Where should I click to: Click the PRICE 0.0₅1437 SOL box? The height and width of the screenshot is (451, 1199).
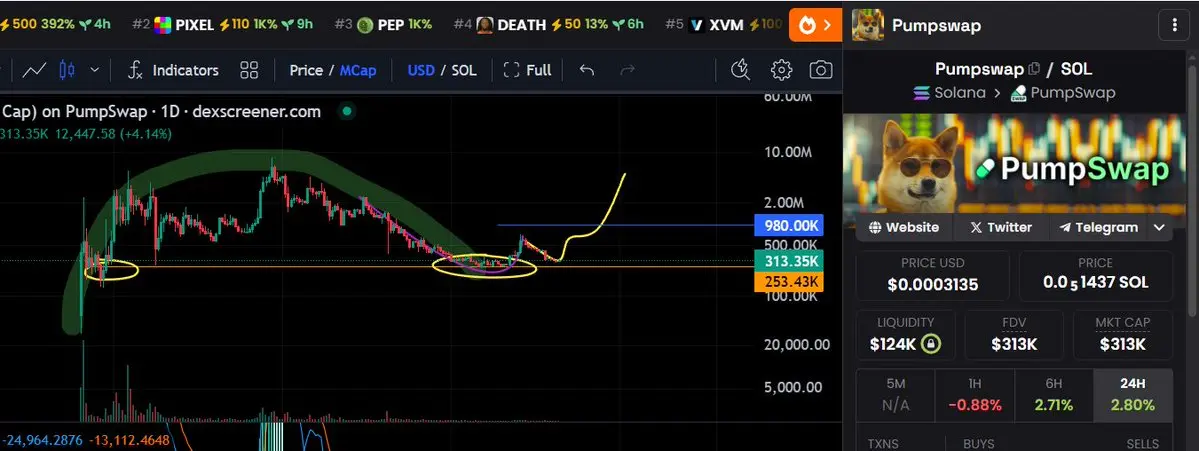coord(1095,275)
